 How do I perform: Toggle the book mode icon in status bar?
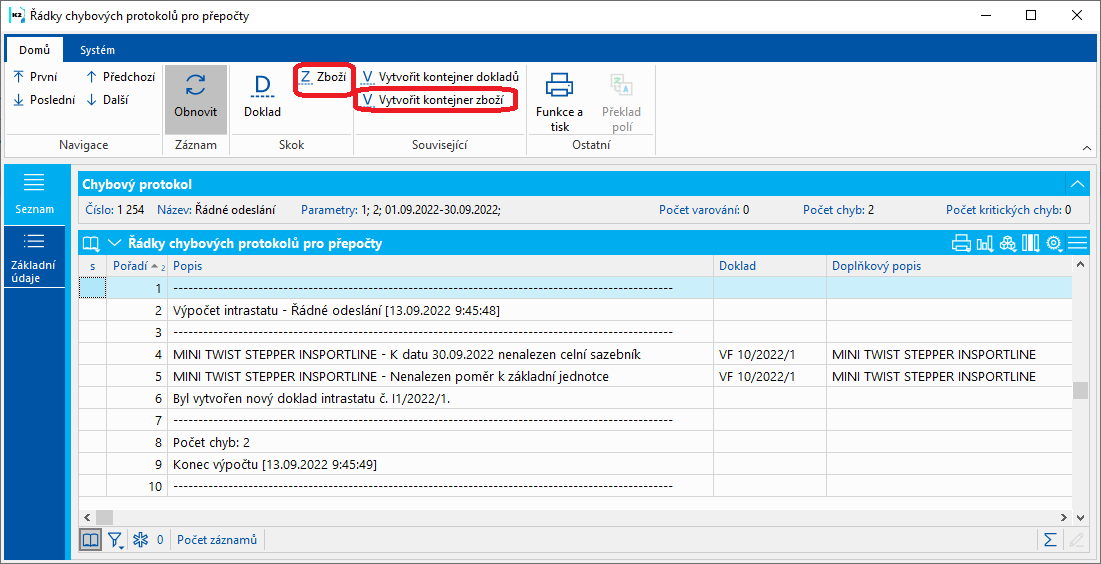pyautogui.click(x=91, y=539)
